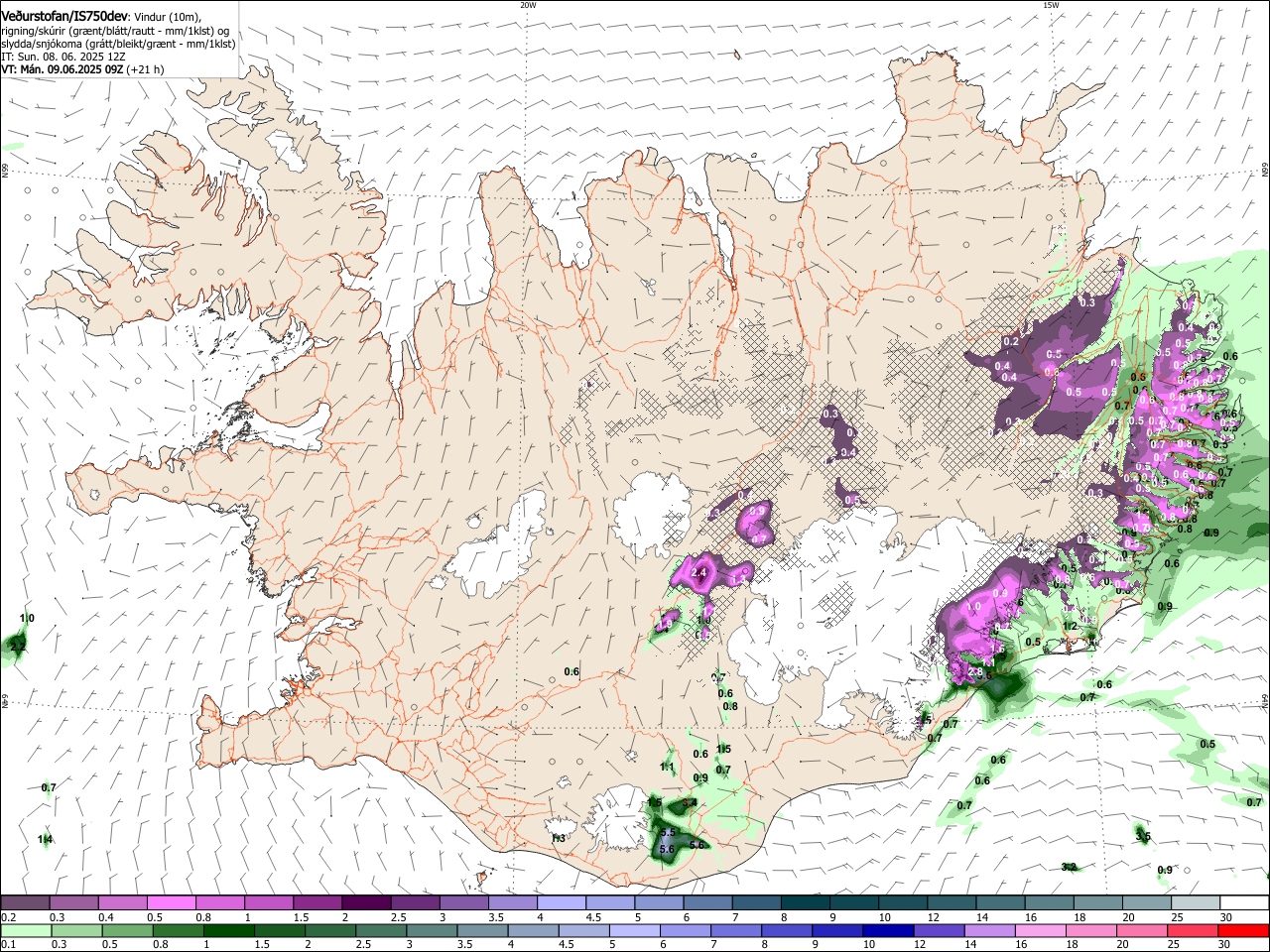Click the dark teal 8 swatch in the snow scale
Screen dimensions: 1270x952
click(804, 903)
